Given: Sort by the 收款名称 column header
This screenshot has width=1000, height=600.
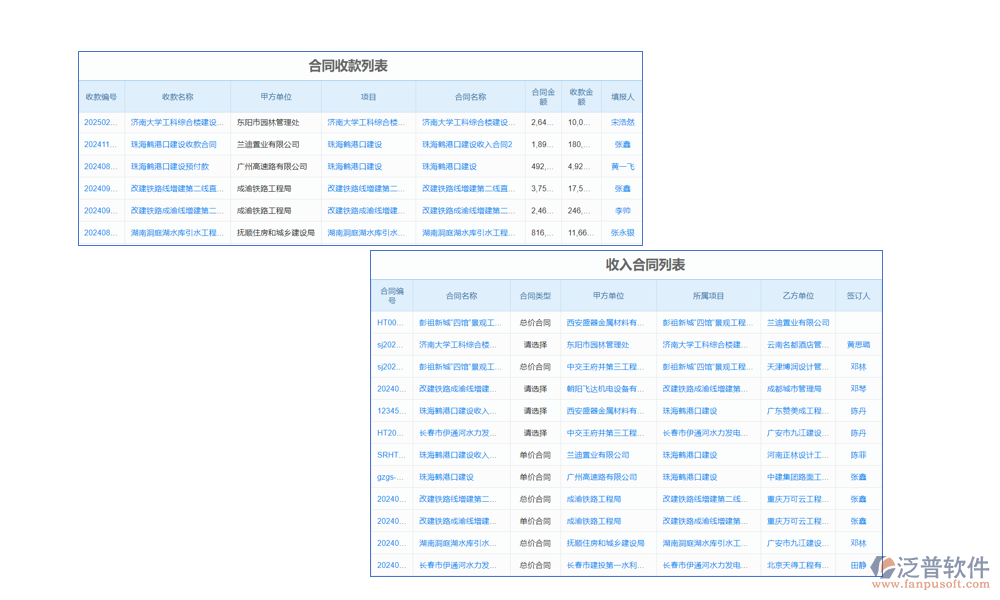Looking at the screenshot, I should pos(177,97).
